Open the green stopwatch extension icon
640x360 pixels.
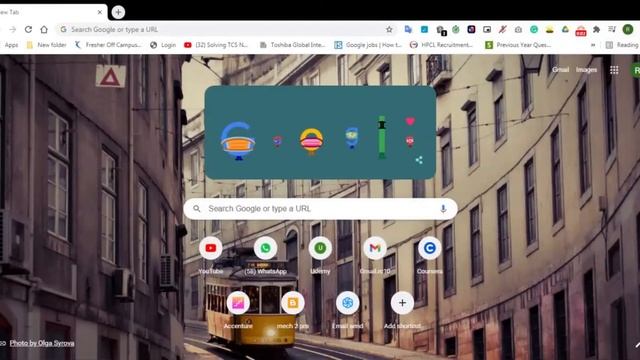[456, 29]
